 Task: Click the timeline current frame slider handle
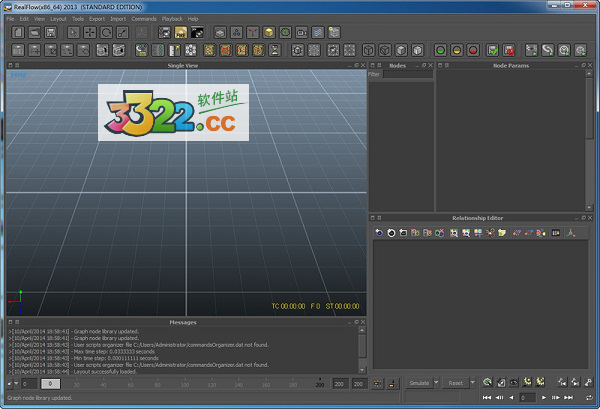click(51, 383)
